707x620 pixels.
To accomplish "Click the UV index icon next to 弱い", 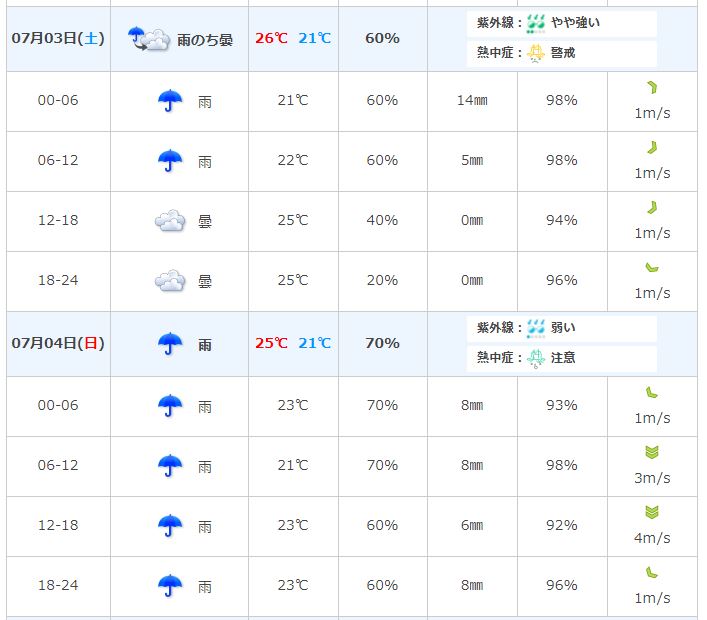I will tap(536, 328).
